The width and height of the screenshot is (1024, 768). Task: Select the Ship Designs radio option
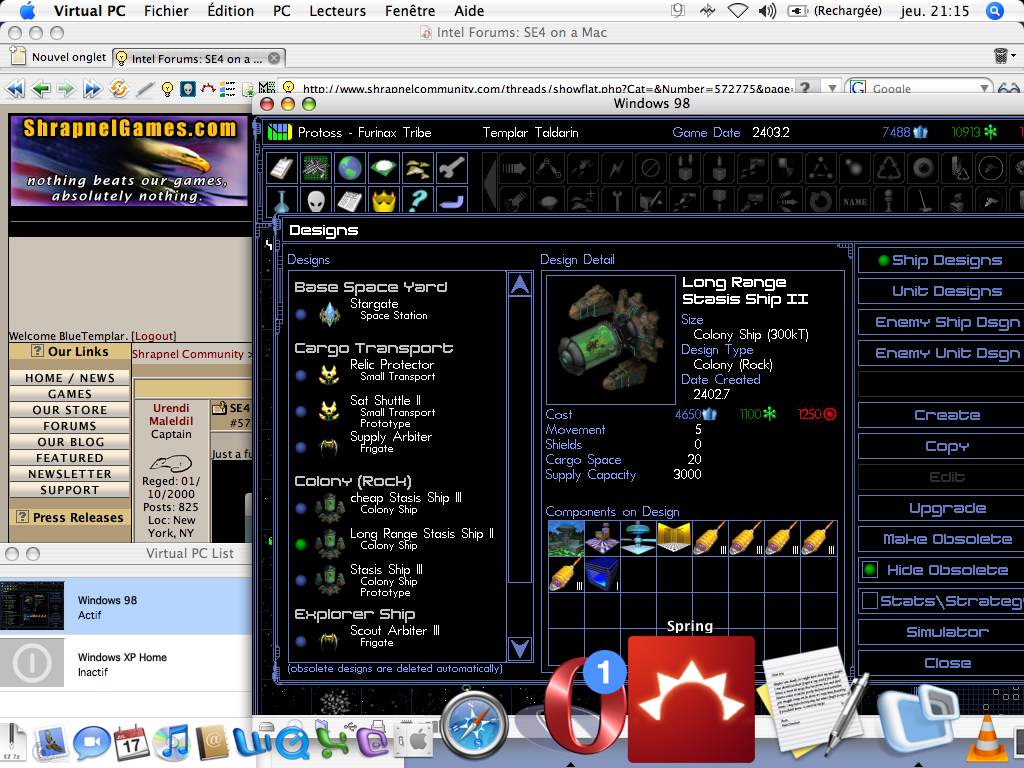pyautogui.click(x=883, y=261)
